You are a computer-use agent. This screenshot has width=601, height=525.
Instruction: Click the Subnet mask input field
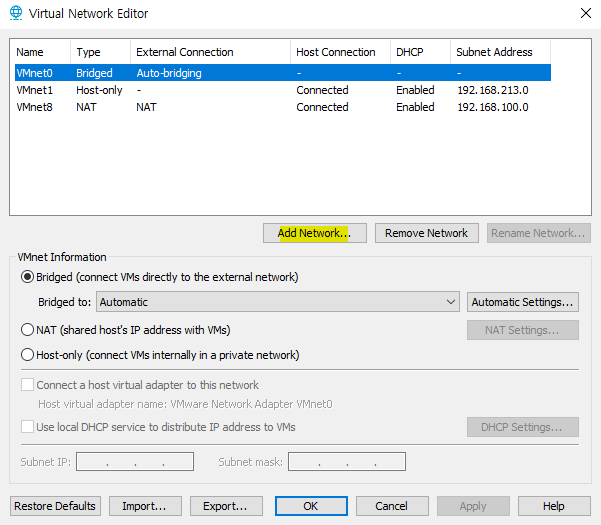pyautogui.click(x=347, y=461)
